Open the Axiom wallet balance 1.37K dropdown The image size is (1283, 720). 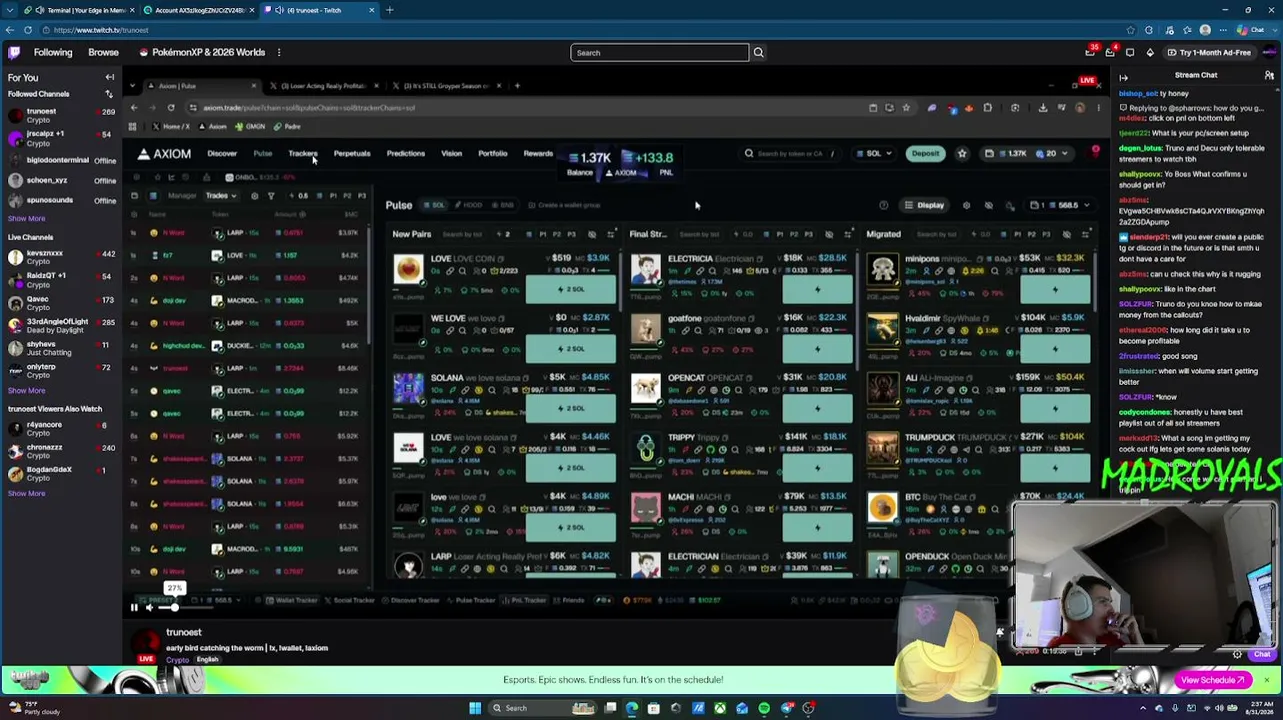tap(1025, 154)
